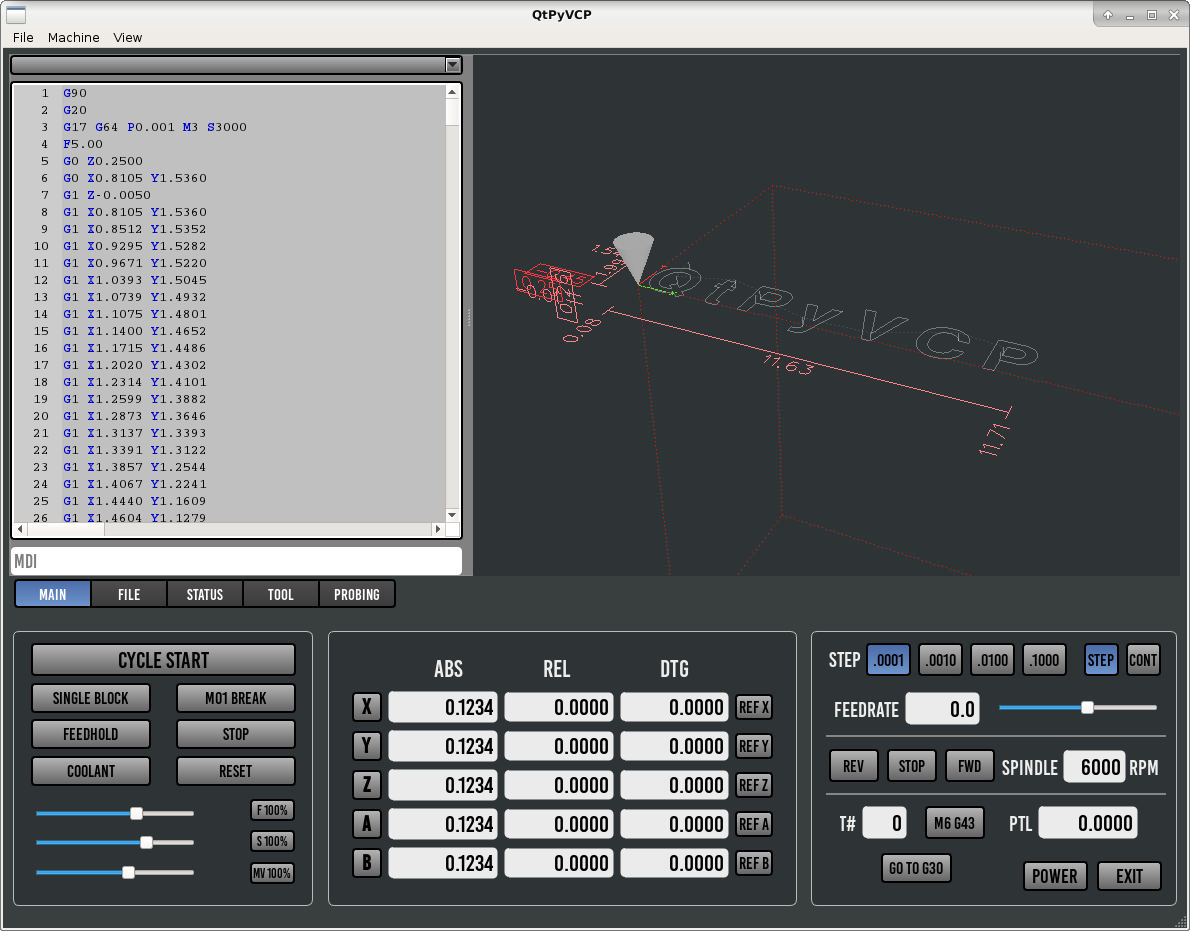Expand the recent files dropdown above the G-code
This screenshot has height=931, width=1190.
tap(452, 64)
